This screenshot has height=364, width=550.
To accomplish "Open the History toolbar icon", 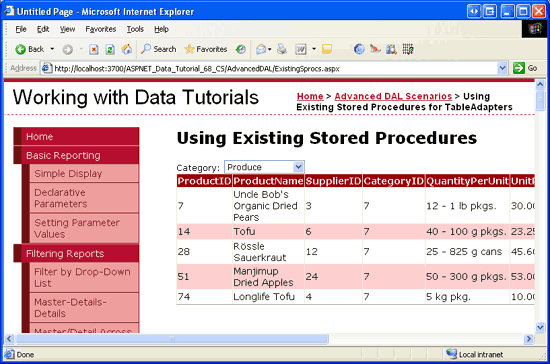I will (x=241, y=49).
